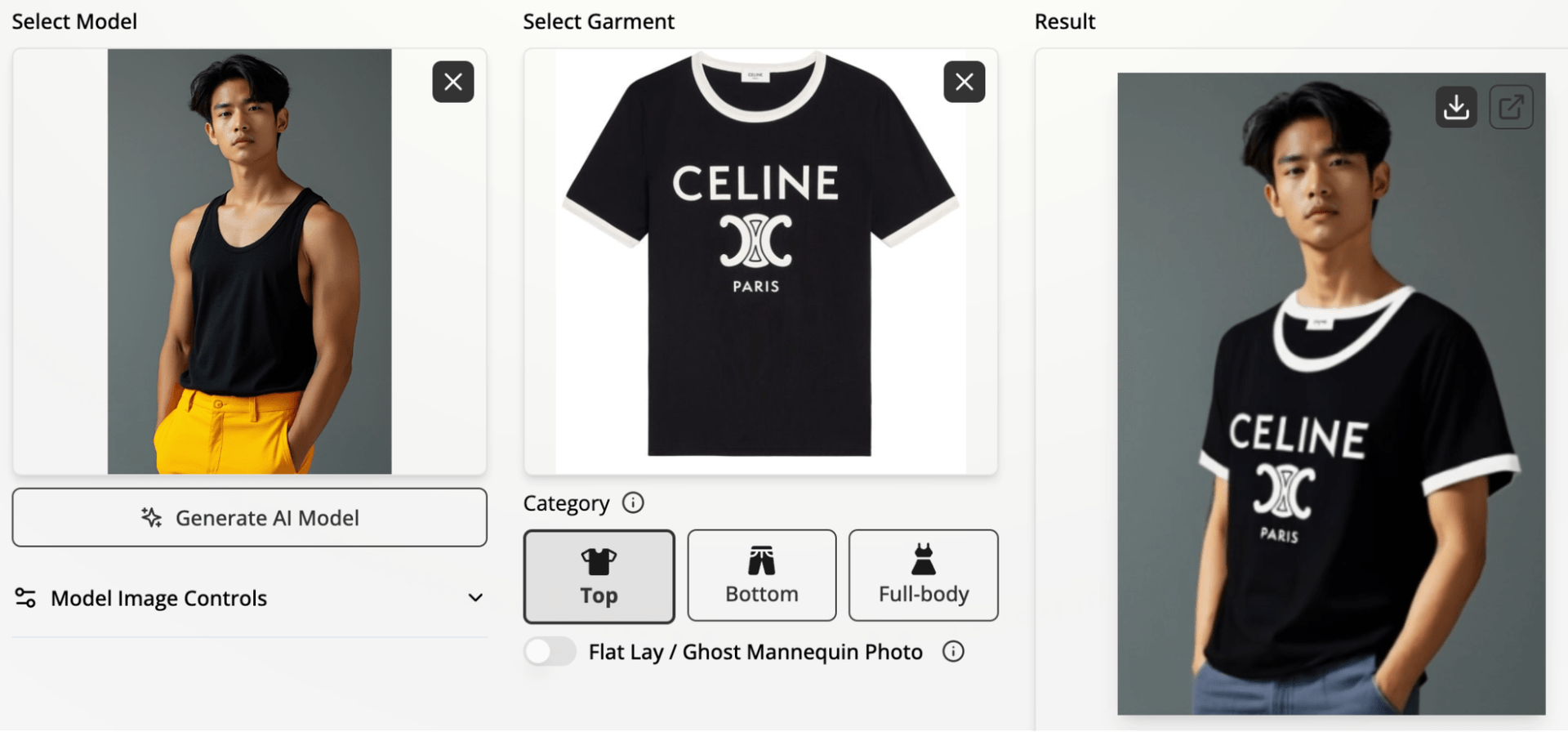Click the t-shirt icon for Top
Image resolution: width=1568 pixels, height=732 pixels.
tap(599, 561)
